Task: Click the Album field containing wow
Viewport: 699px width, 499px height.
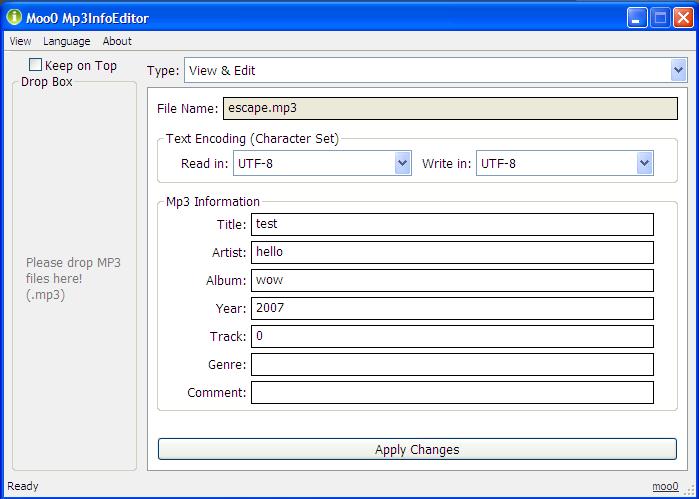Action: pos(452,280)
